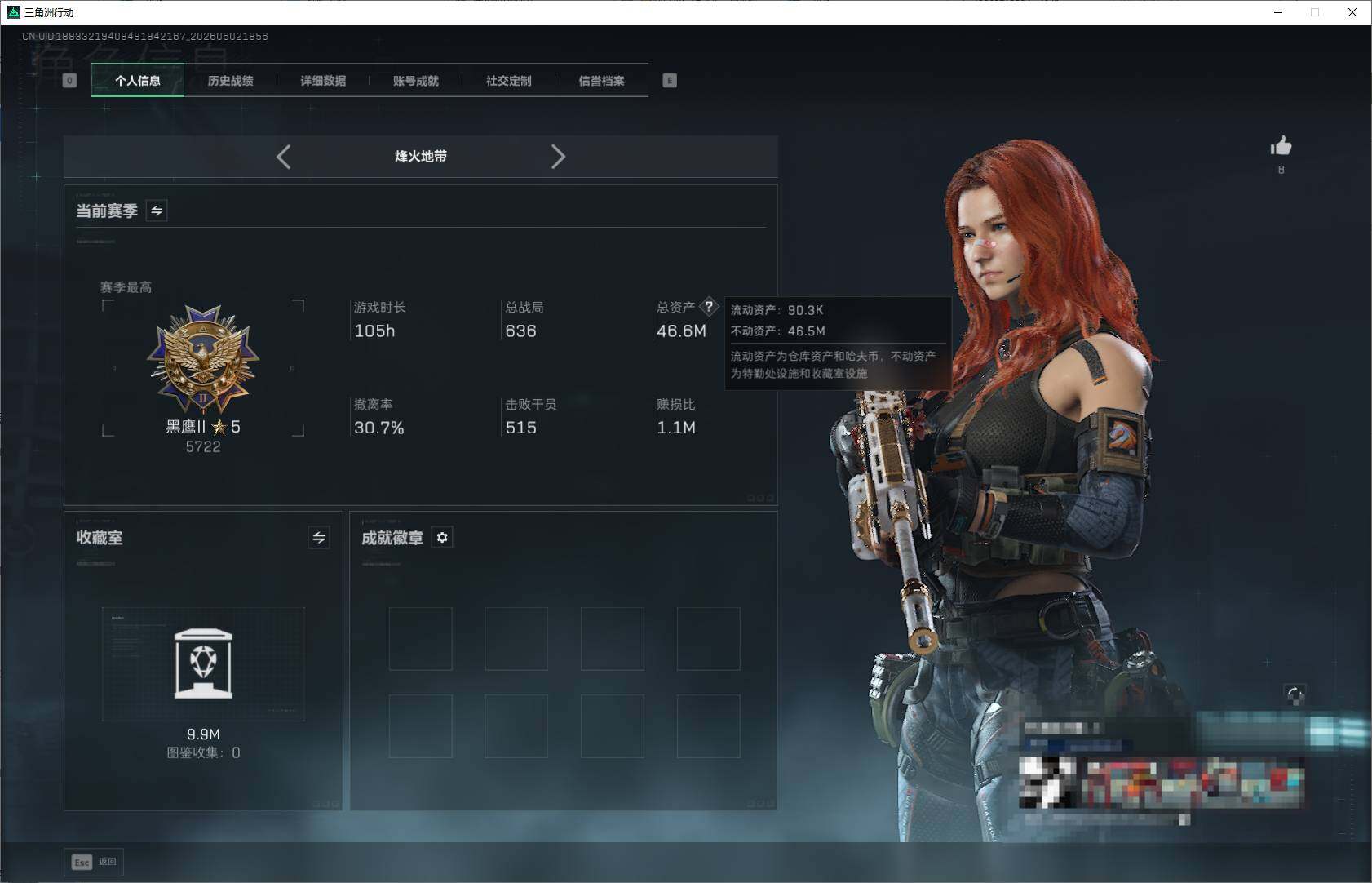
Task: Give a thumbs-up like to this profile
Action: coord(1281,146)
